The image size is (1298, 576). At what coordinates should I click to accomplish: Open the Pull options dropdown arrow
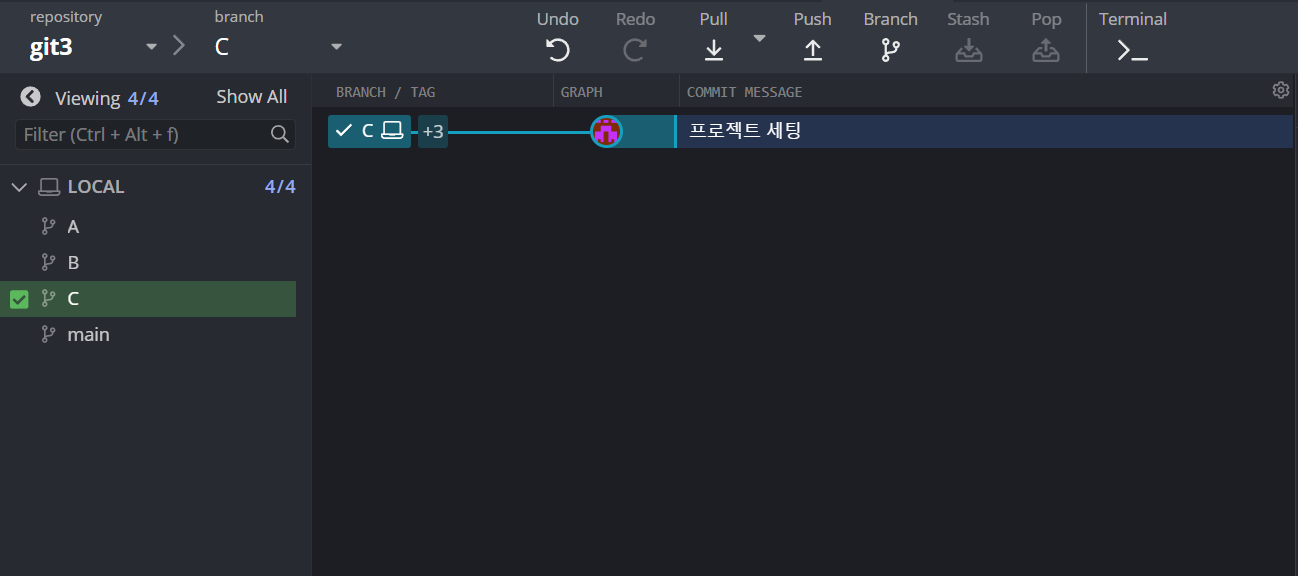pyautogui.click(x=759, y=38)
